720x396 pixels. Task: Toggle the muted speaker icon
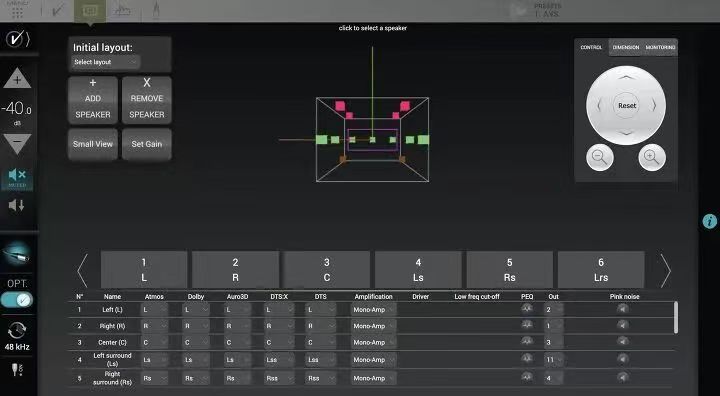point(17,177)
